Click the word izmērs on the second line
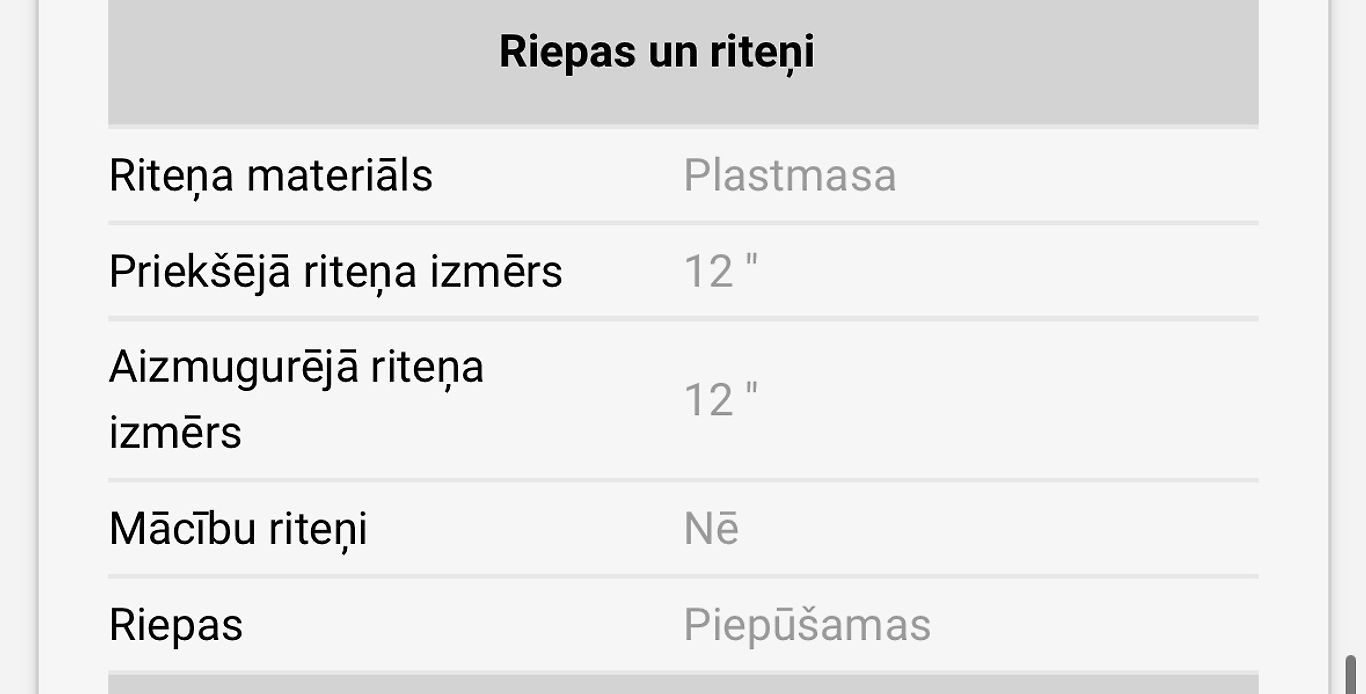 [x=175, y=433]
